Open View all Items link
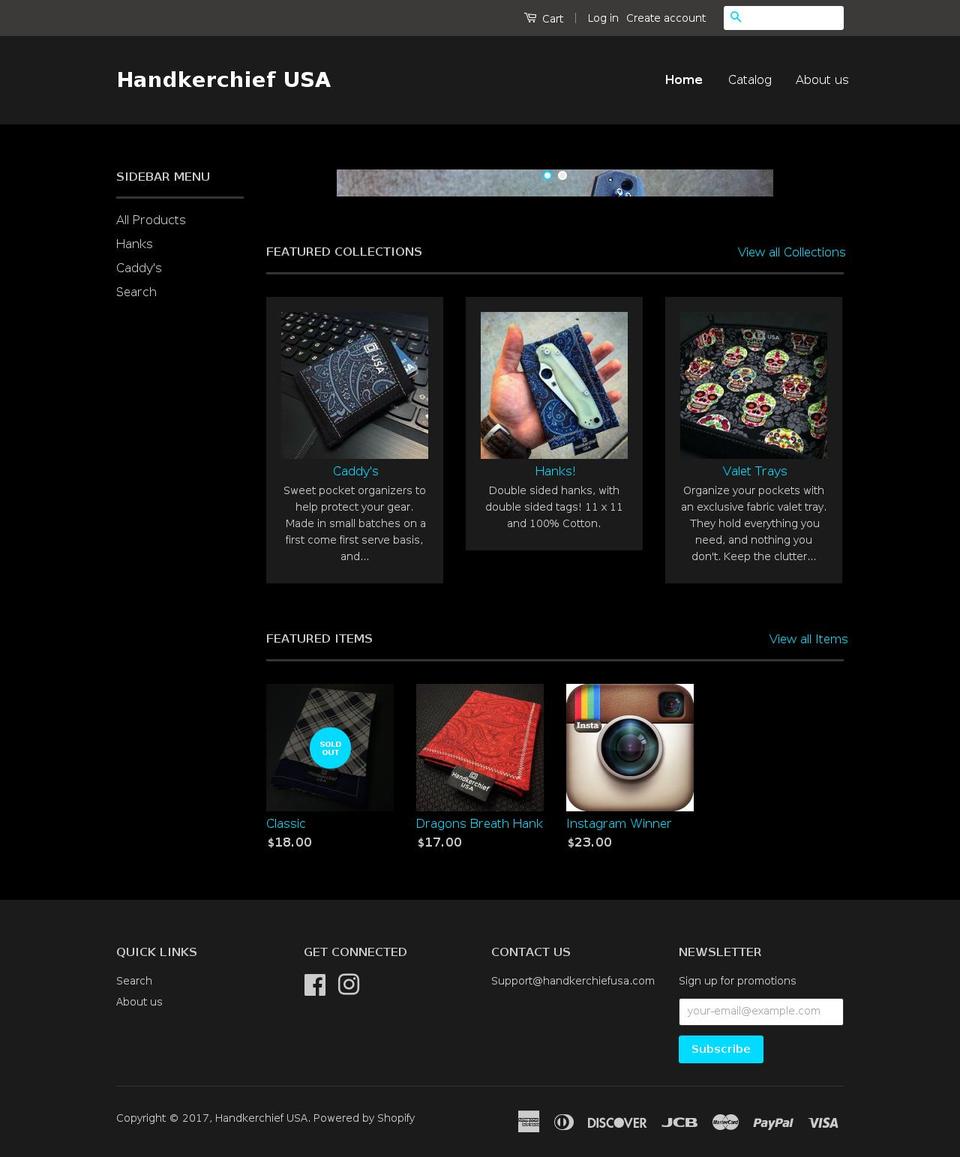This screenshot has width=960, height=1157. tap(808, 639)
